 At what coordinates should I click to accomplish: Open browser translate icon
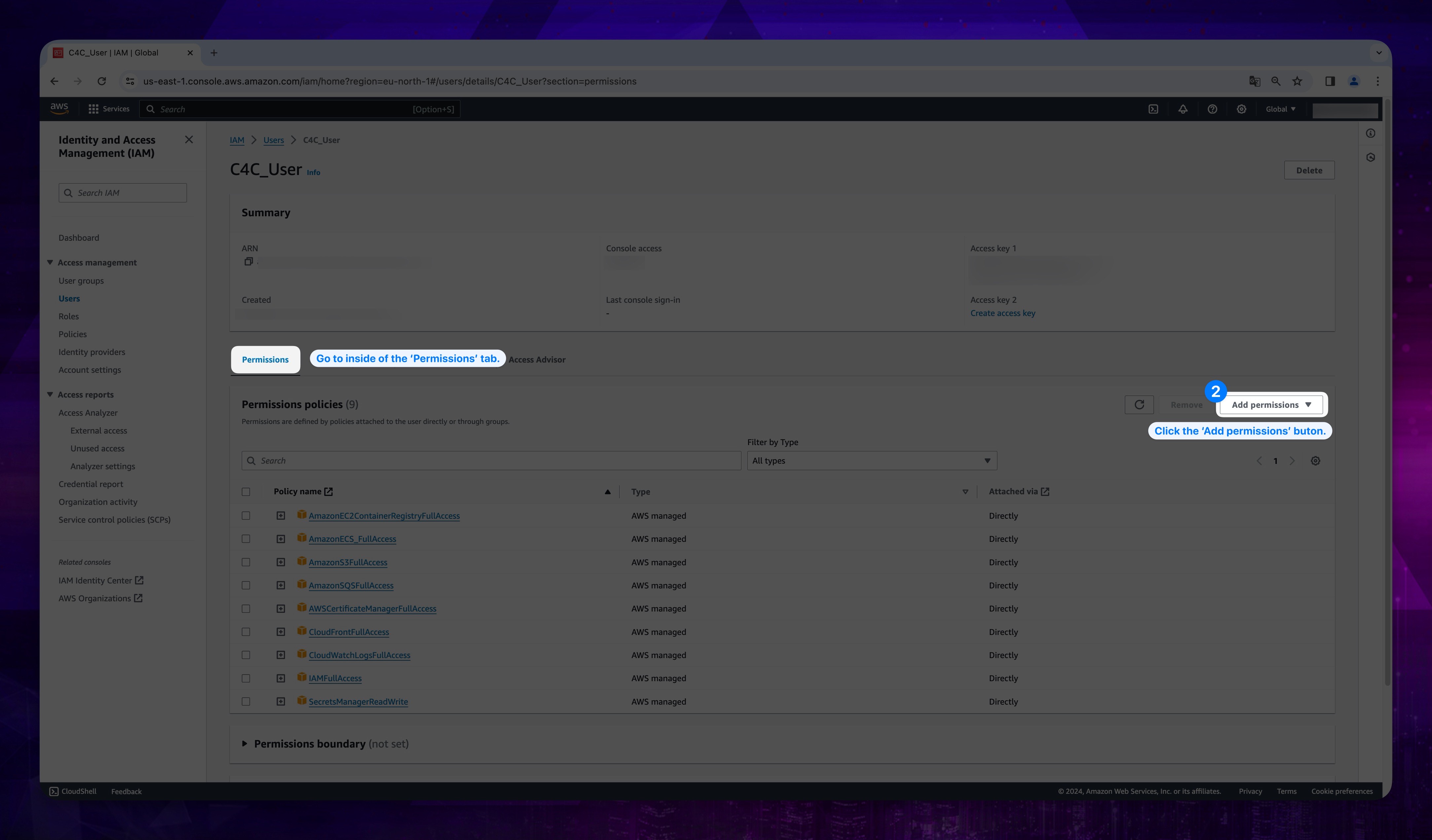(1255, 81)
